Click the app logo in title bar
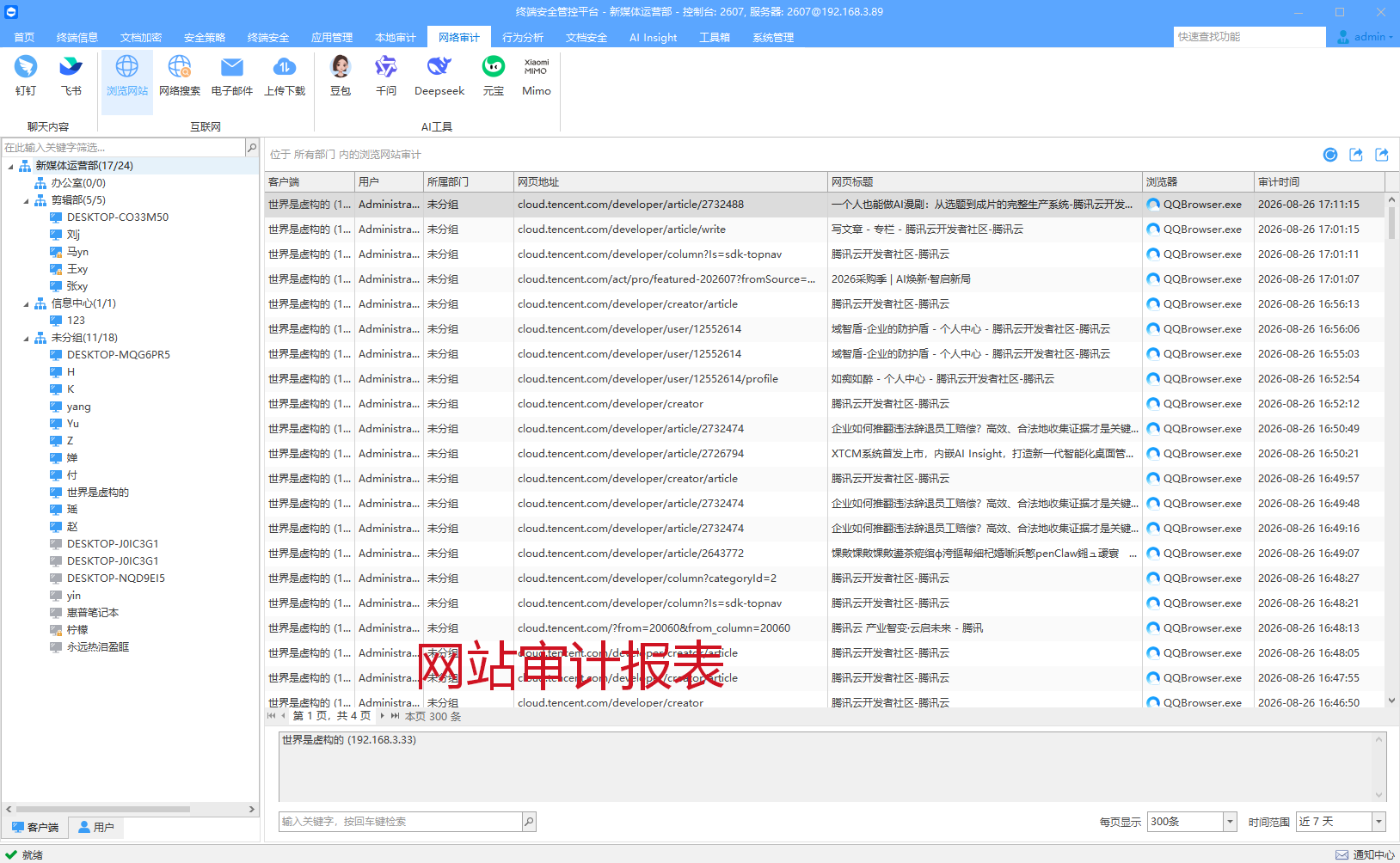This screenshot has width=1400, height=863. (x=11, y=12)
